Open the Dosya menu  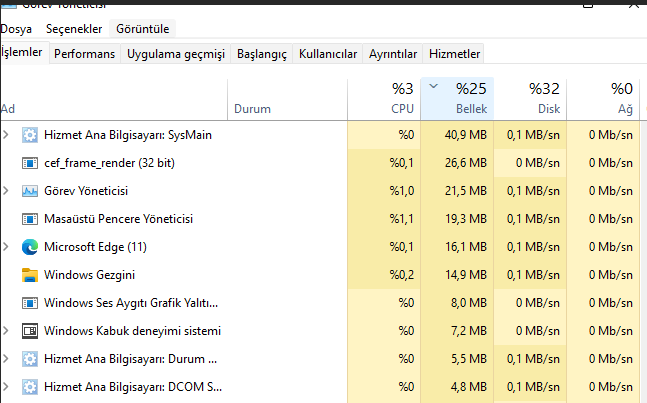16,29
